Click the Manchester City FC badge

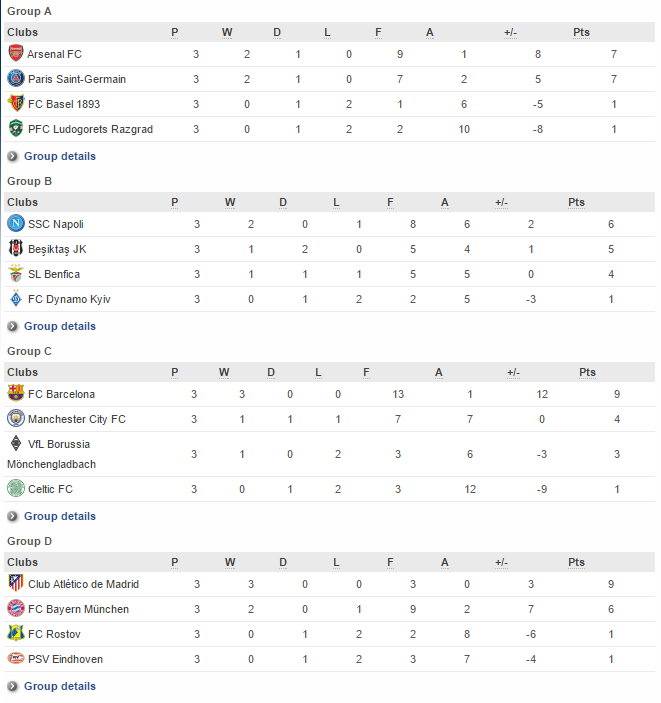[16, 418]
